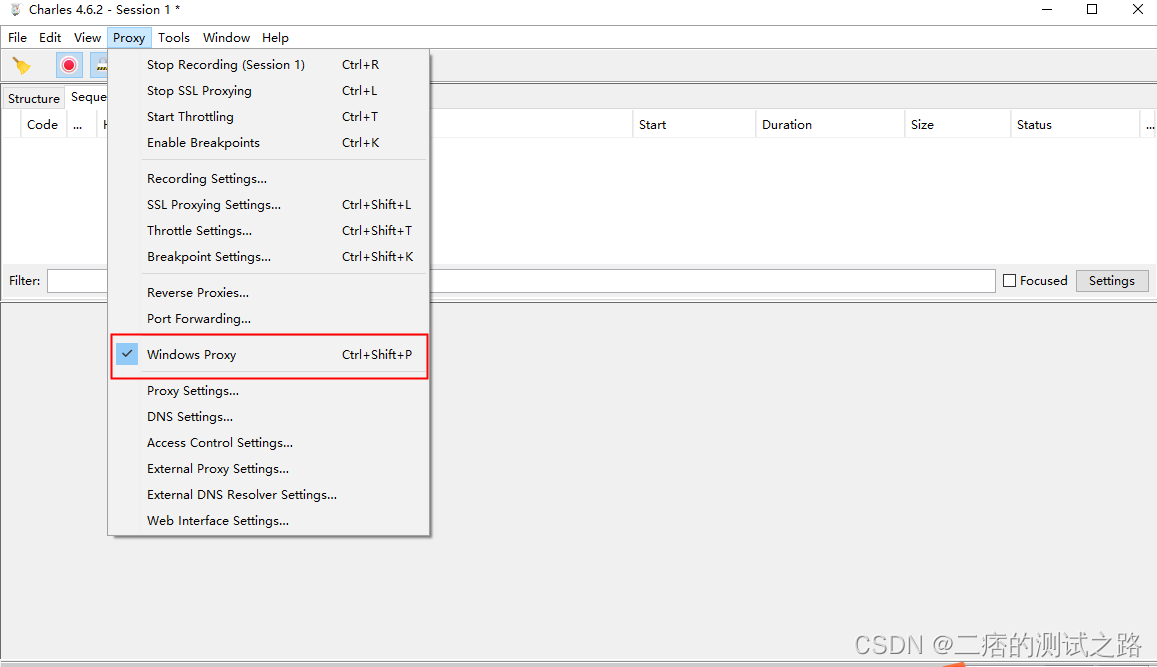Enable the Focused checkbox
The image size is (1157, 667).
(1009, 281)
